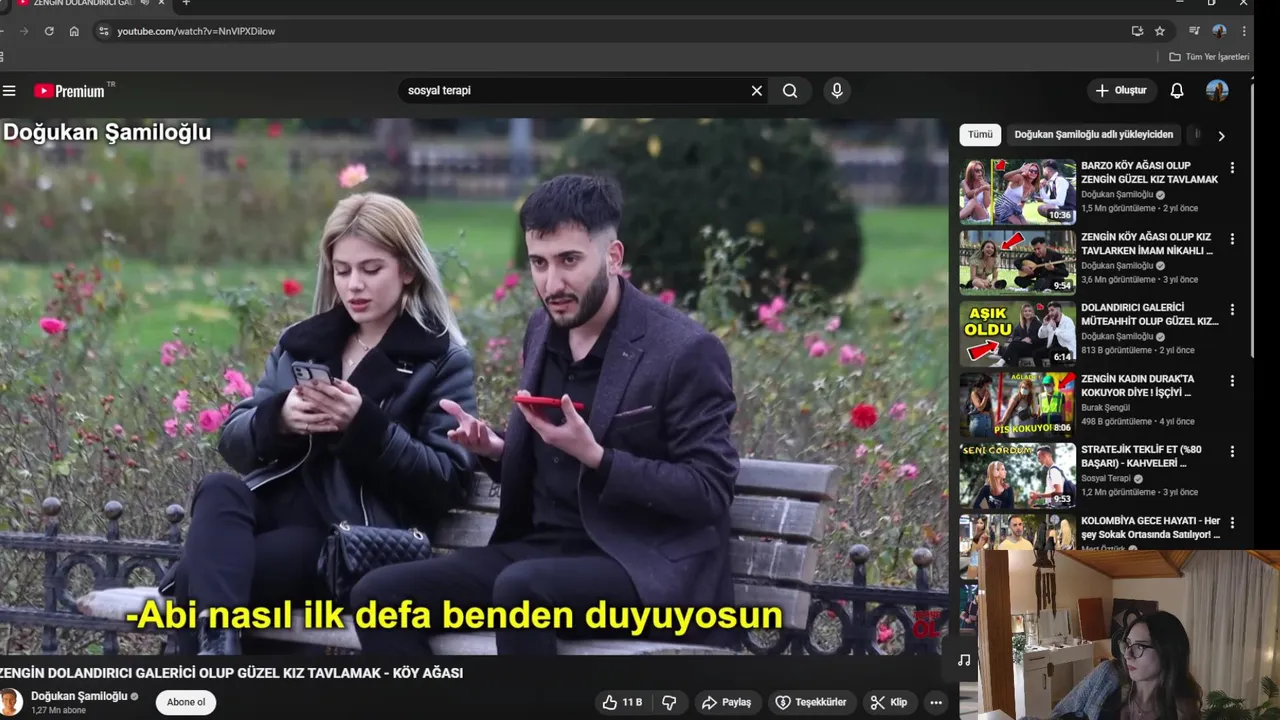Subscribe with Abone ol button

(186, 702)
